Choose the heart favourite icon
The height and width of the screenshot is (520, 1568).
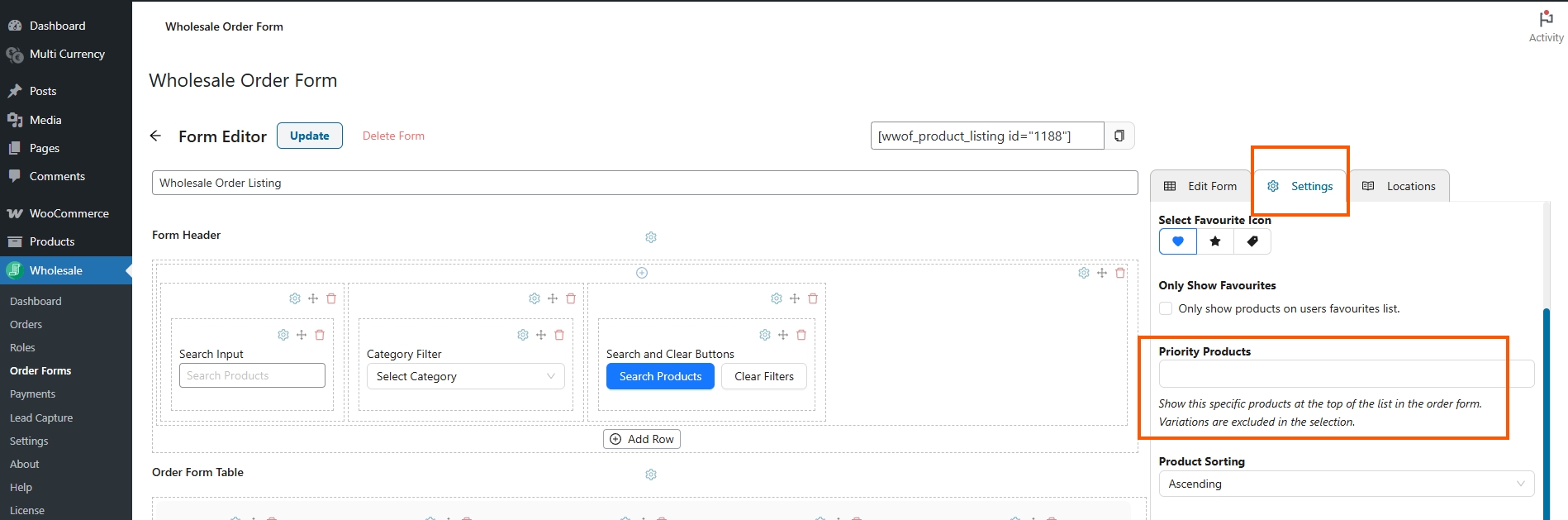1178,241
